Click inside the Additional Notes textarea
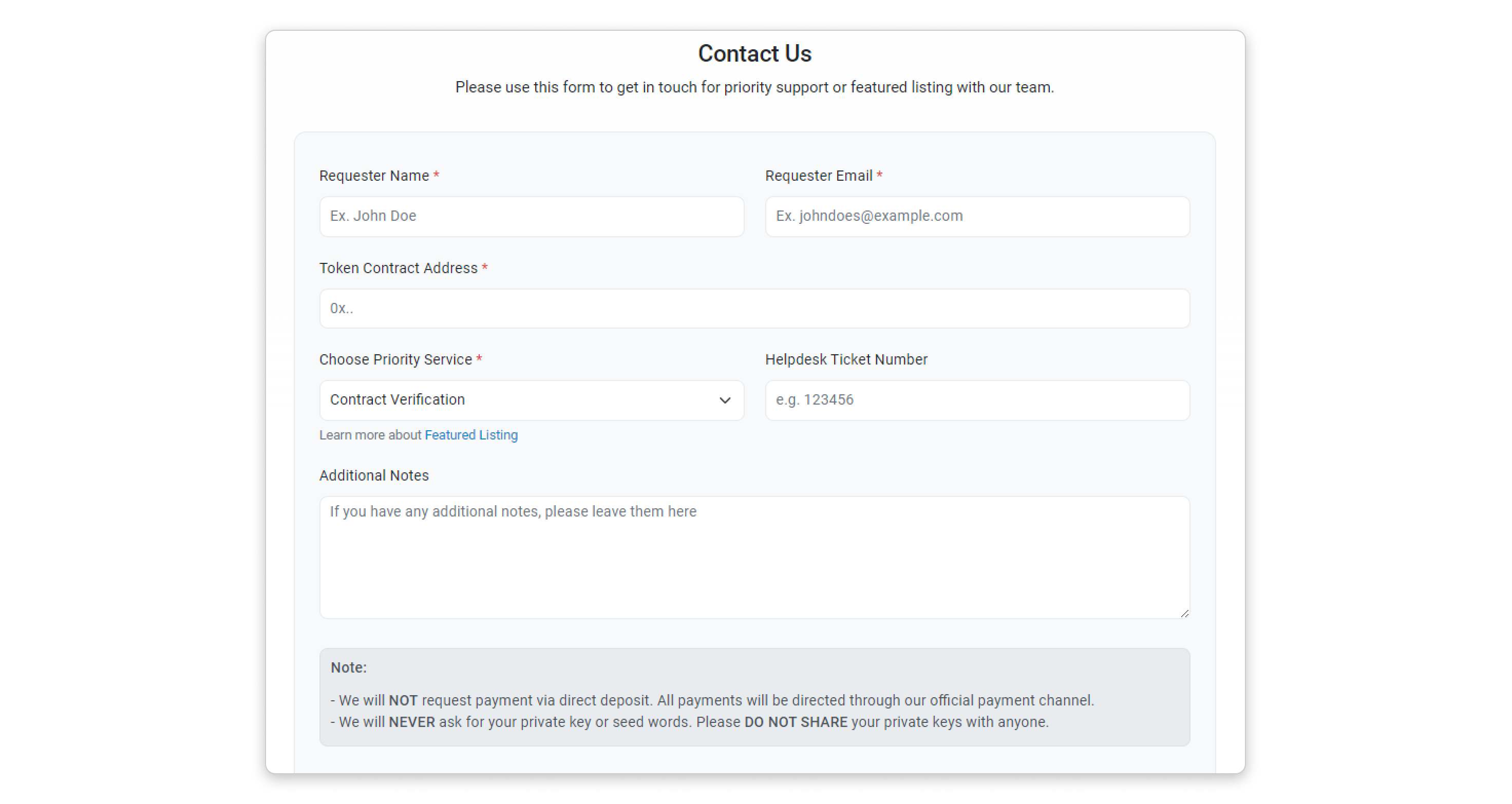Screen dimensions: 1512x804 pyautogui.click(x=754, y=557)
